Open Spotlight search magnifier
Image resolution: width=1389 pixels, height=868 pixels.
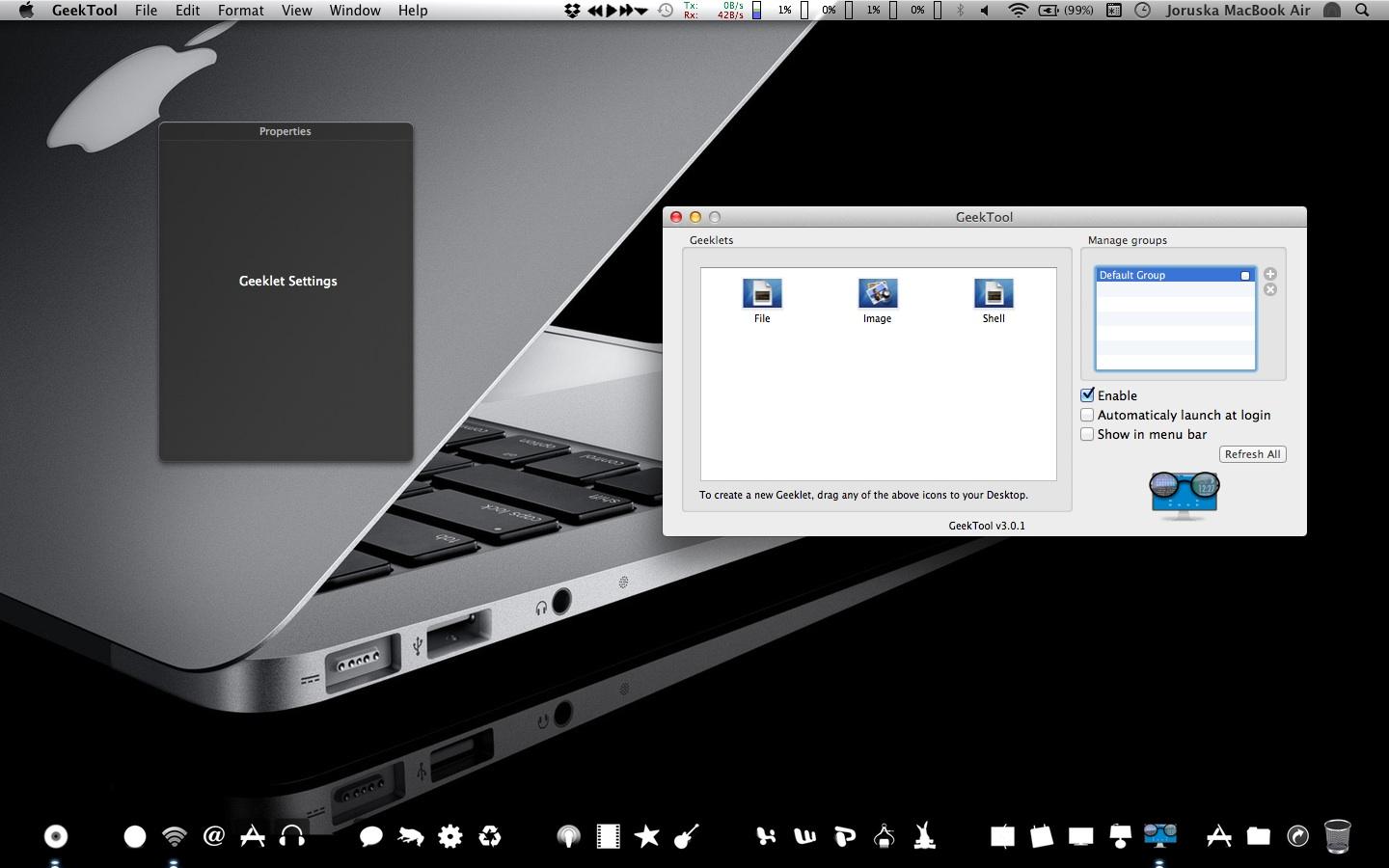tap(1362, 11)
